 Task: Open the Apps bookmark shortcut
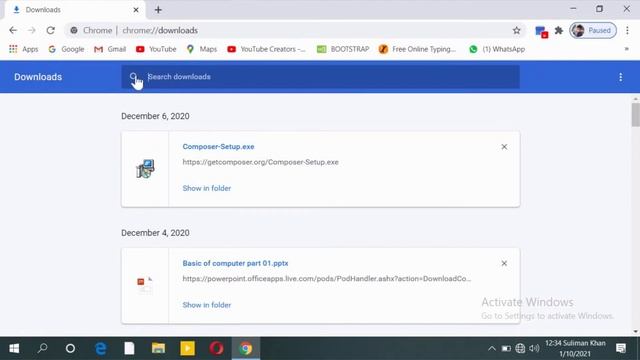(x=24, y=49)
